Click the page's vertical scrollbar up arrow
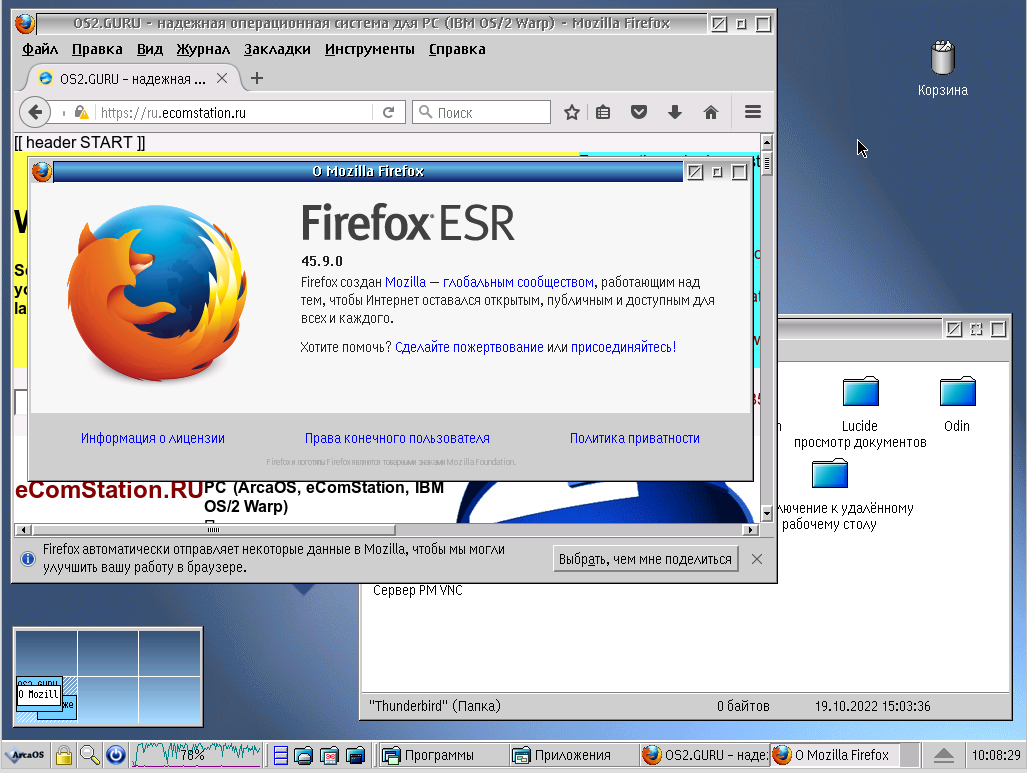This screenshot has width=1027, height=773. coord(766,141)
